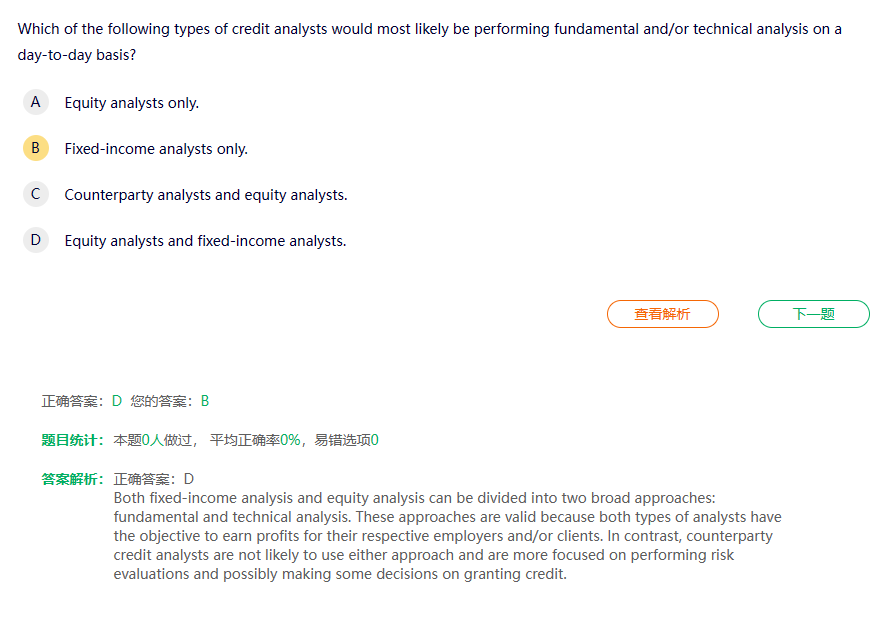Click the 易错选项0 statistic
This screenshot has width=880, height=640.
[346, 440]
